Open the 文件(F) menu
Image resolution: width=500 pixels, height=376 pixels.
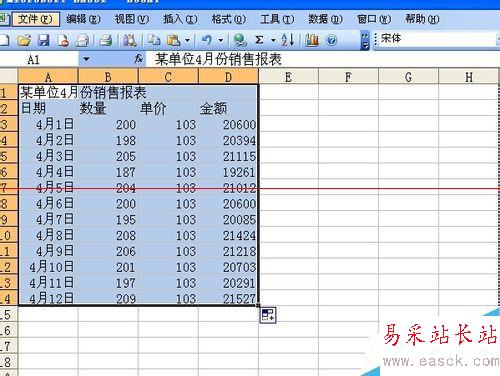coord(36,19)
